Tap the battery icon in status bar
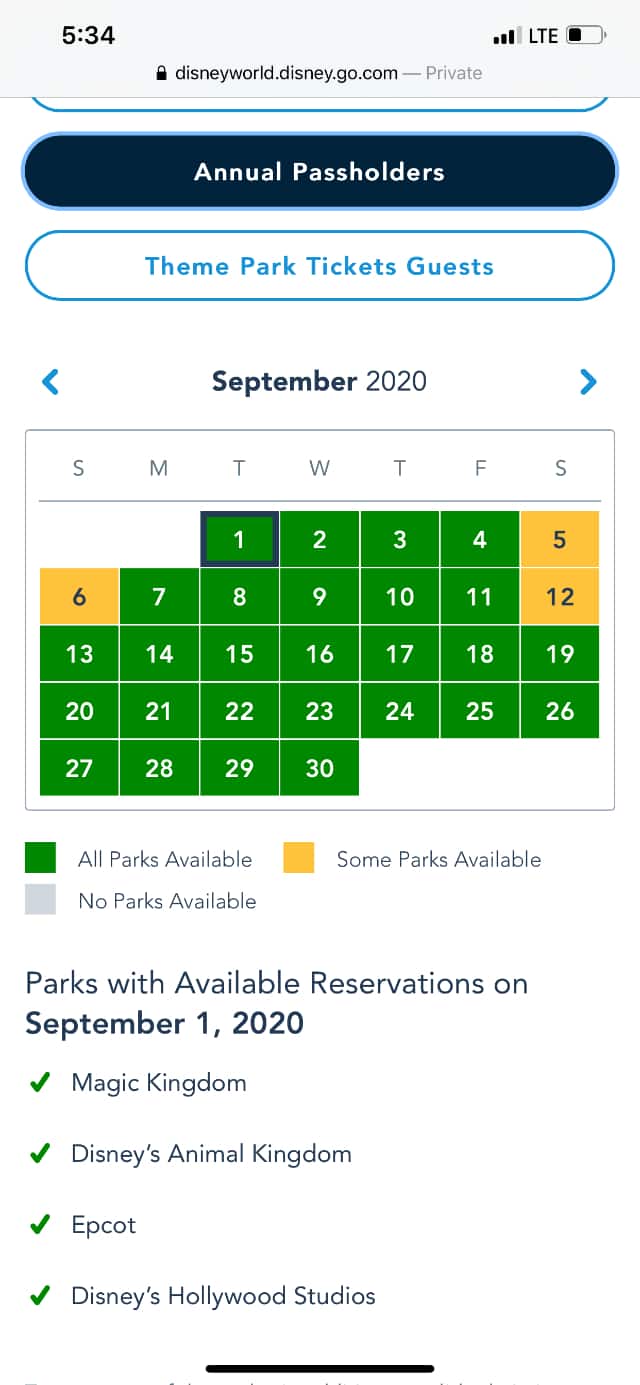This screenshot has width=640, height=1385. tap(586, 36)
